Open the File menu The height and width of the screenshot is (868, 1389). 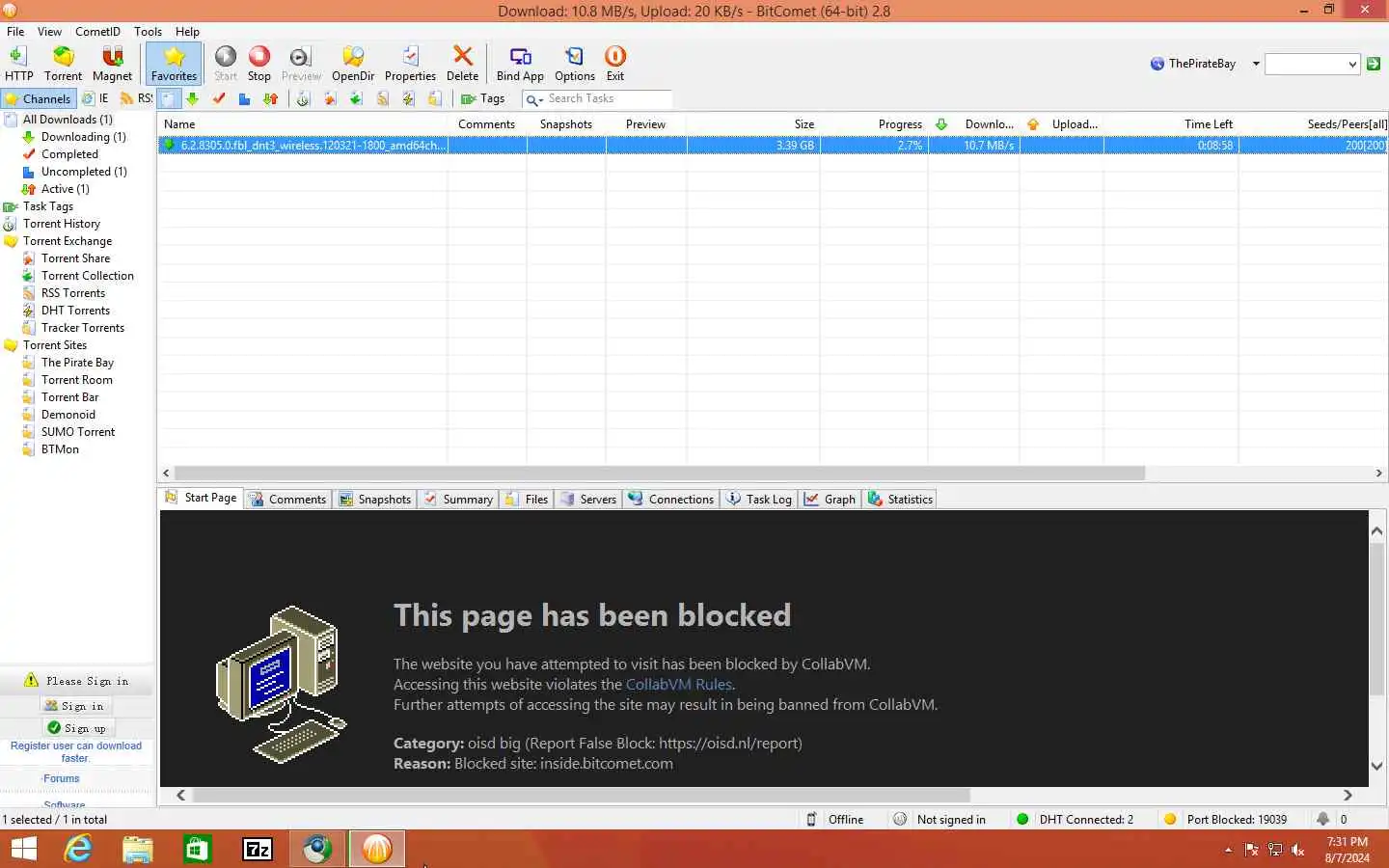15,31
